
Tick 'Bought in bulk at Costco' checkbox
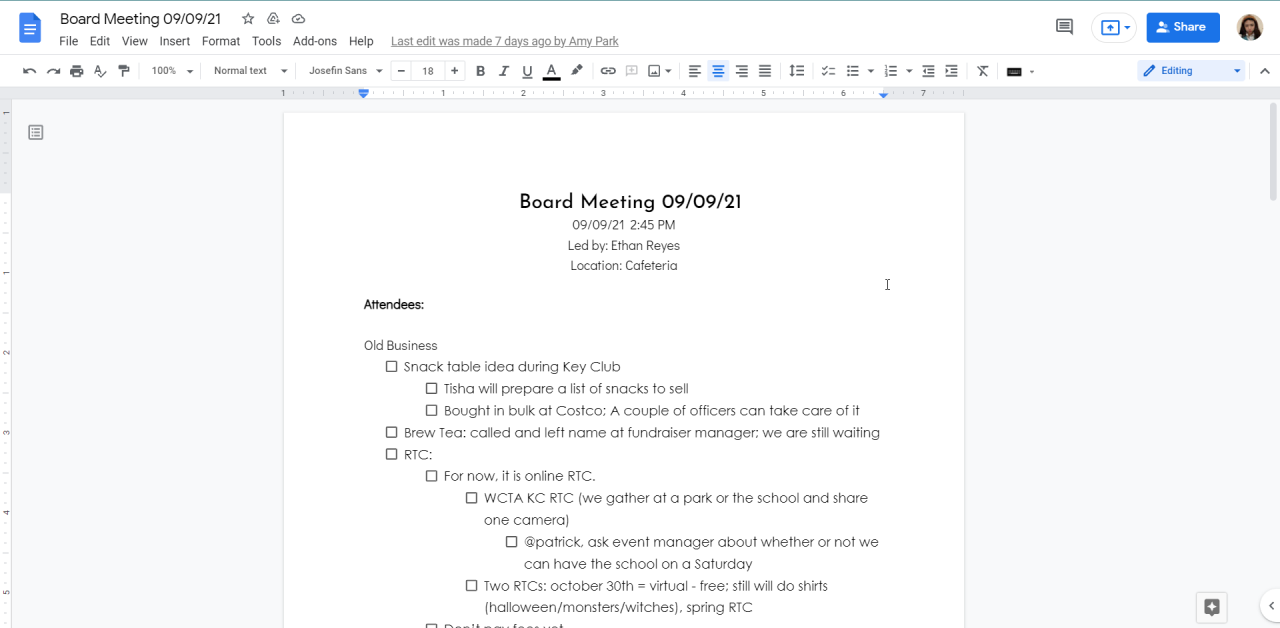432,410
